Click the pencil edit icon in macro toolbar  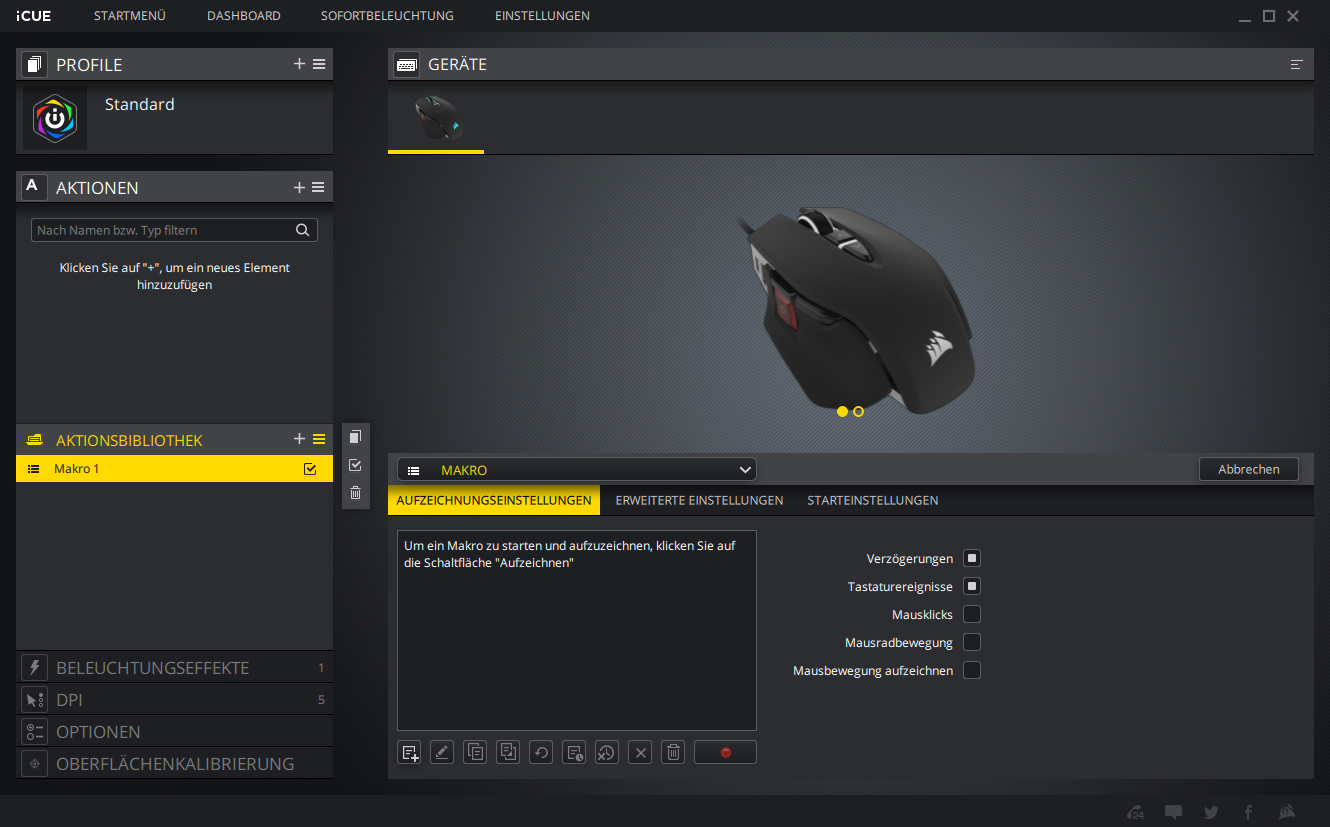[x=442, y=752]
